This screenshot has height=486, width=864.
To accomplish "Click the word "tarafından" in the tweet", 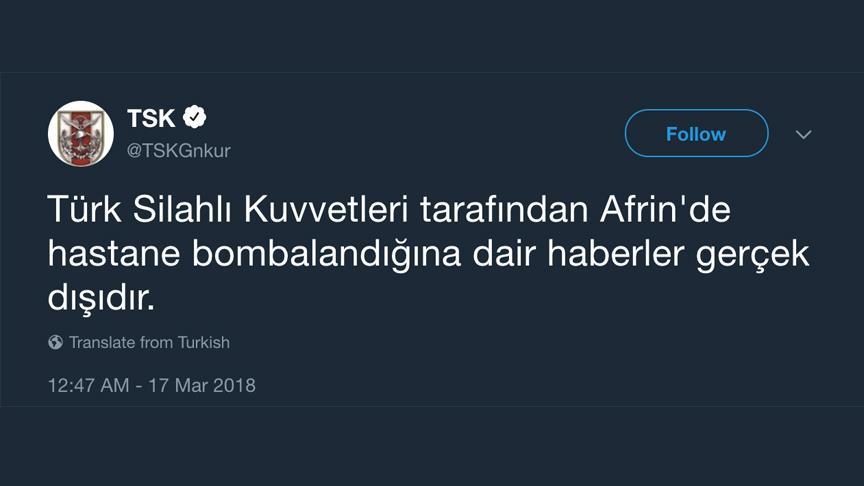I will click(x=480, y=211).
